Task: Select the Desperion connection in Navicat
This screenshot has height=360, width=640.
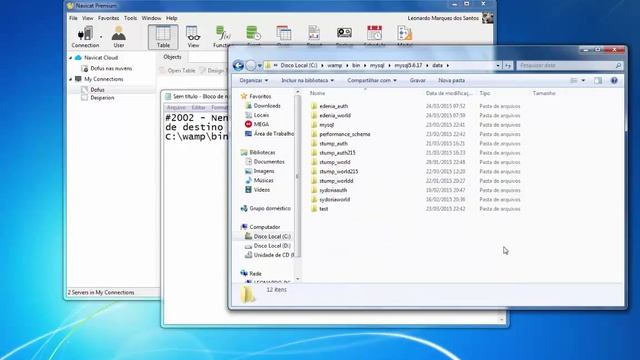Action: coord(102,98)
